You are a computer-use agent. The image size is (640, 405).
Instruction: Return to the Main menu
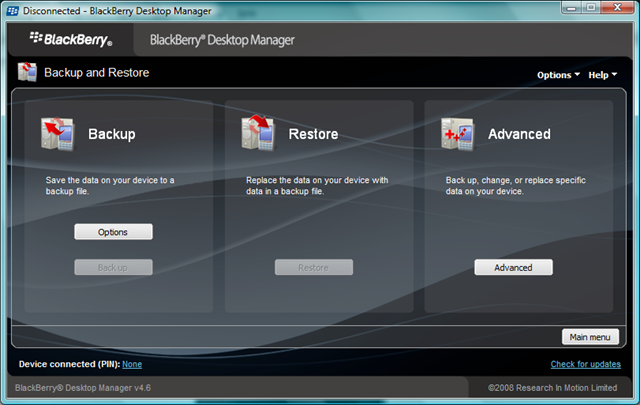pos(590,337)
